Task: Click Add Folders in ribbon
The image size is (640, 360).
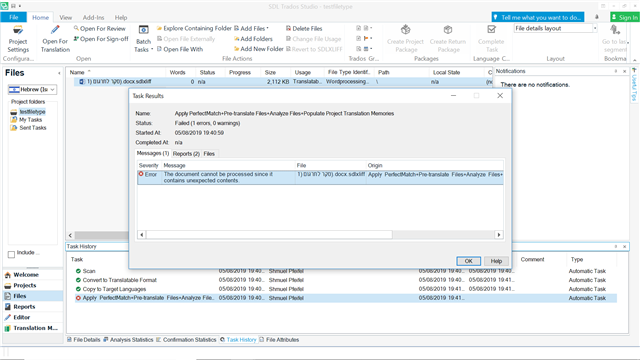Action: pyautogui.click(x=253, y=39)
